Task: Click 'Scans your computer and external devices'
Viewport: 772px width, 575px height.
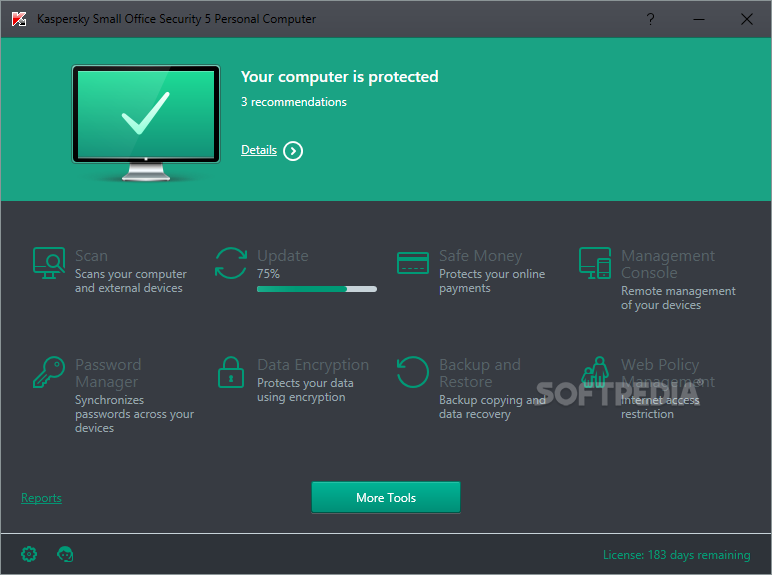Action: (130, 281)
